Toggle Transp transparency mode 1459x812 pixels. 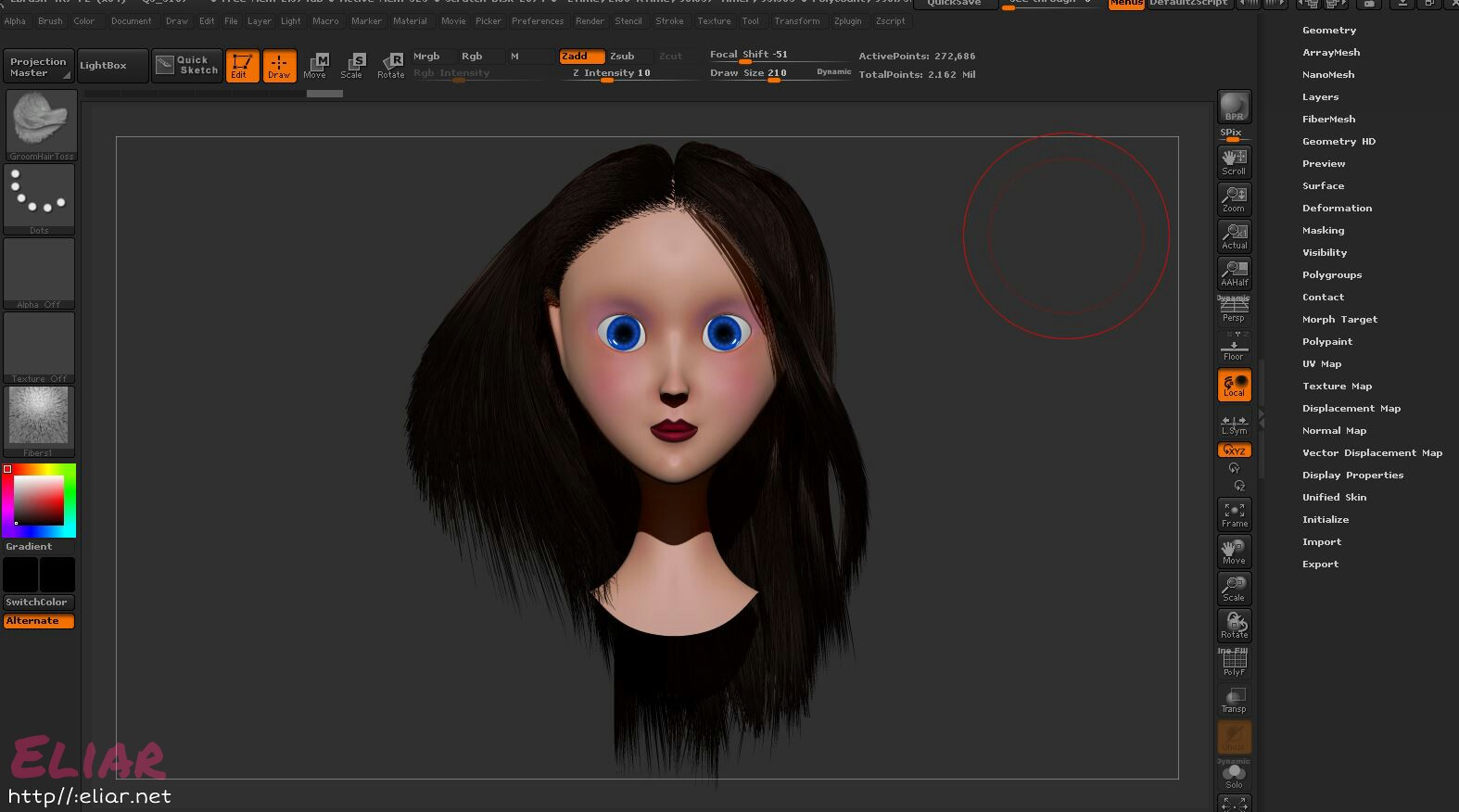tap(1234, 700)
